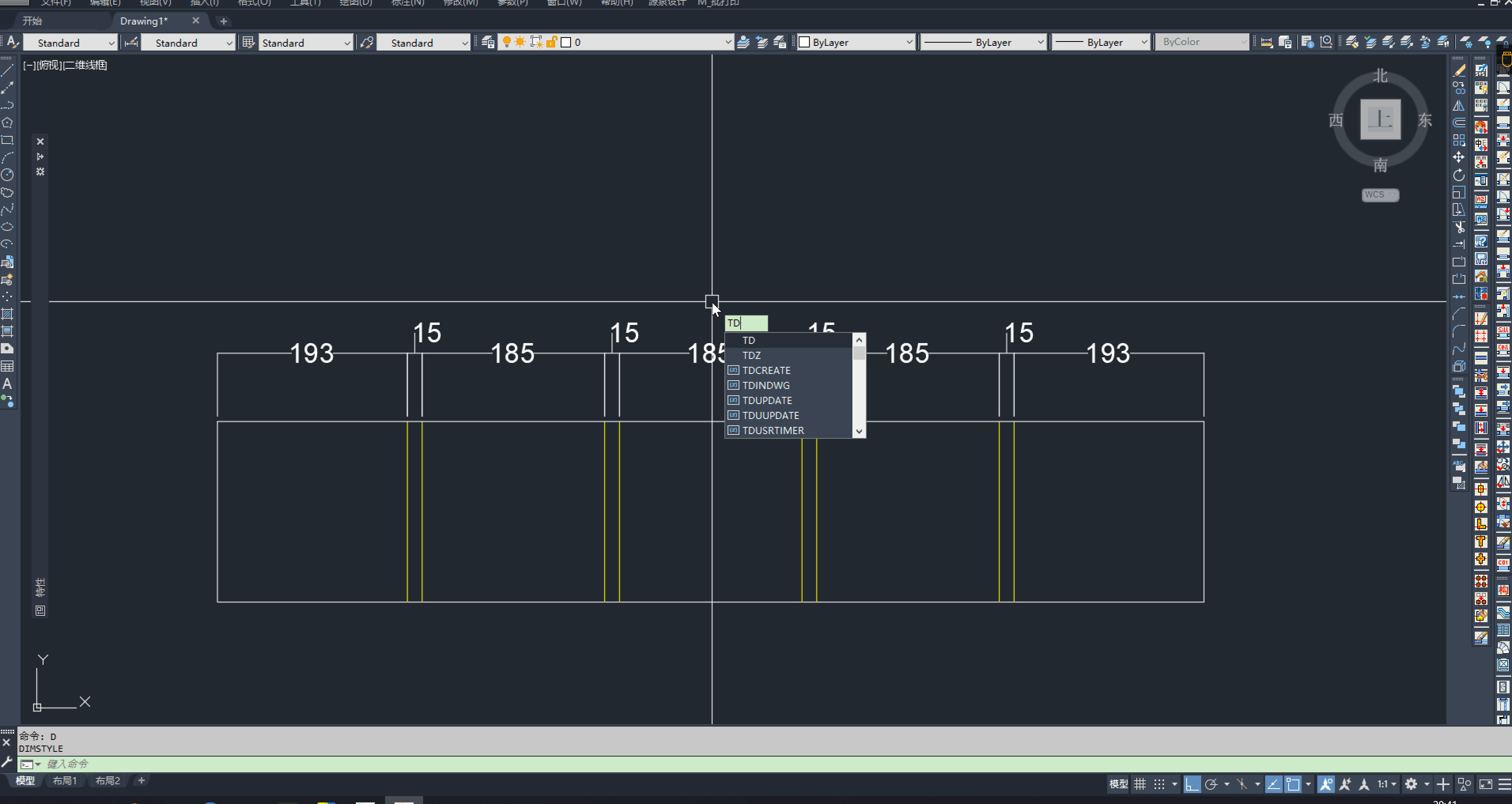Choose TDZ from the autocomplete list
The width and height of the screenshot is (1512, 804).
click(x=751, y=355)
